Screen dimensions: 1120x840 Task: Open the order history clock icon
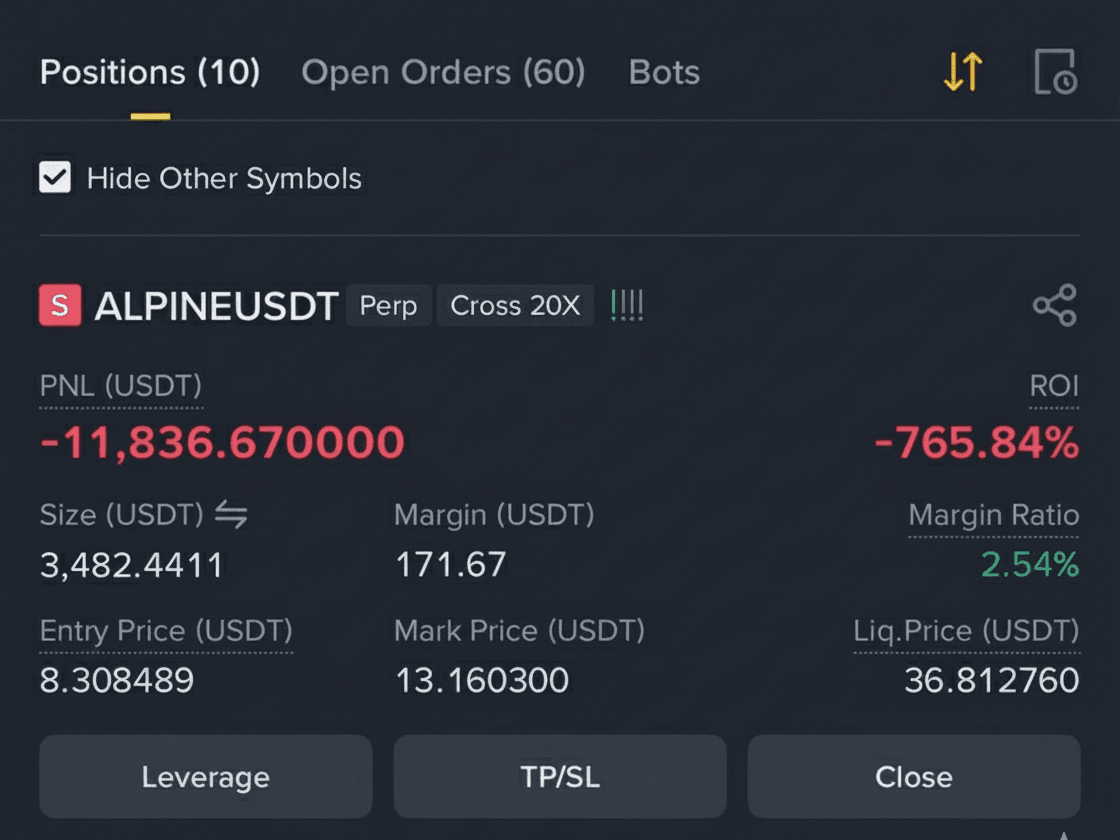pos(1056,71)
